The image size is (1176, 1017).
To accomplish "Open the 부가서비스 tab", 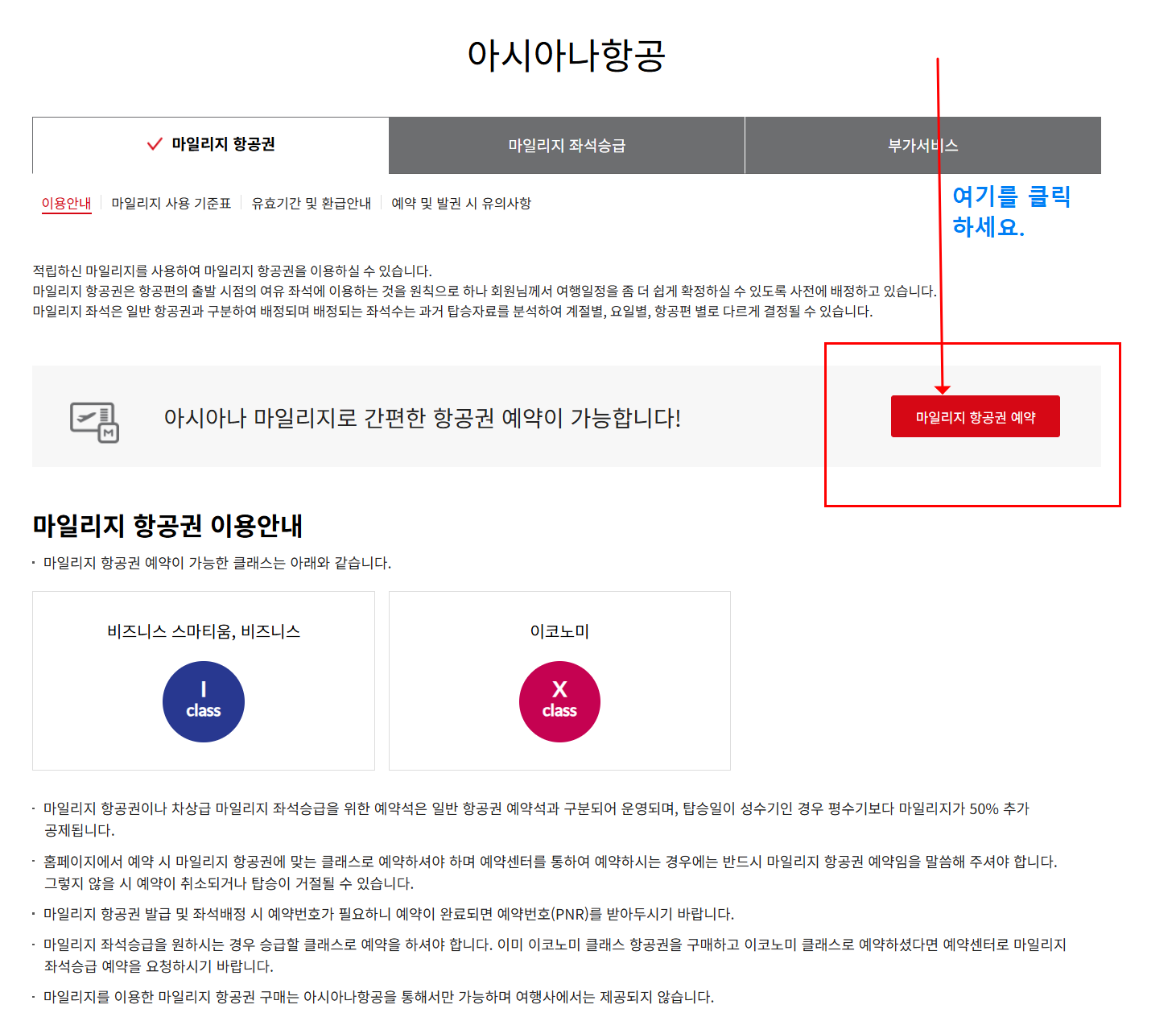I will click(923, 146).
